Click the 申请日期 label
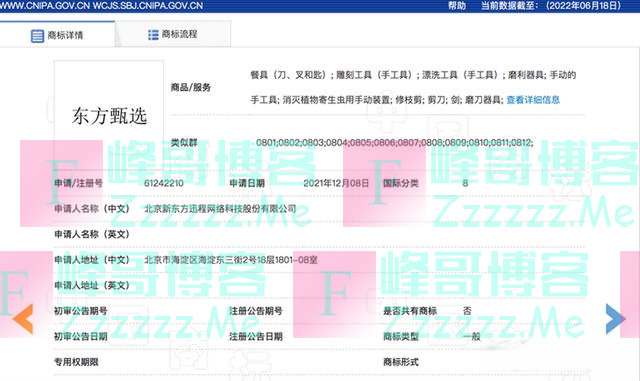The width and height of the screenshot is (640, 381). point(247,183)
